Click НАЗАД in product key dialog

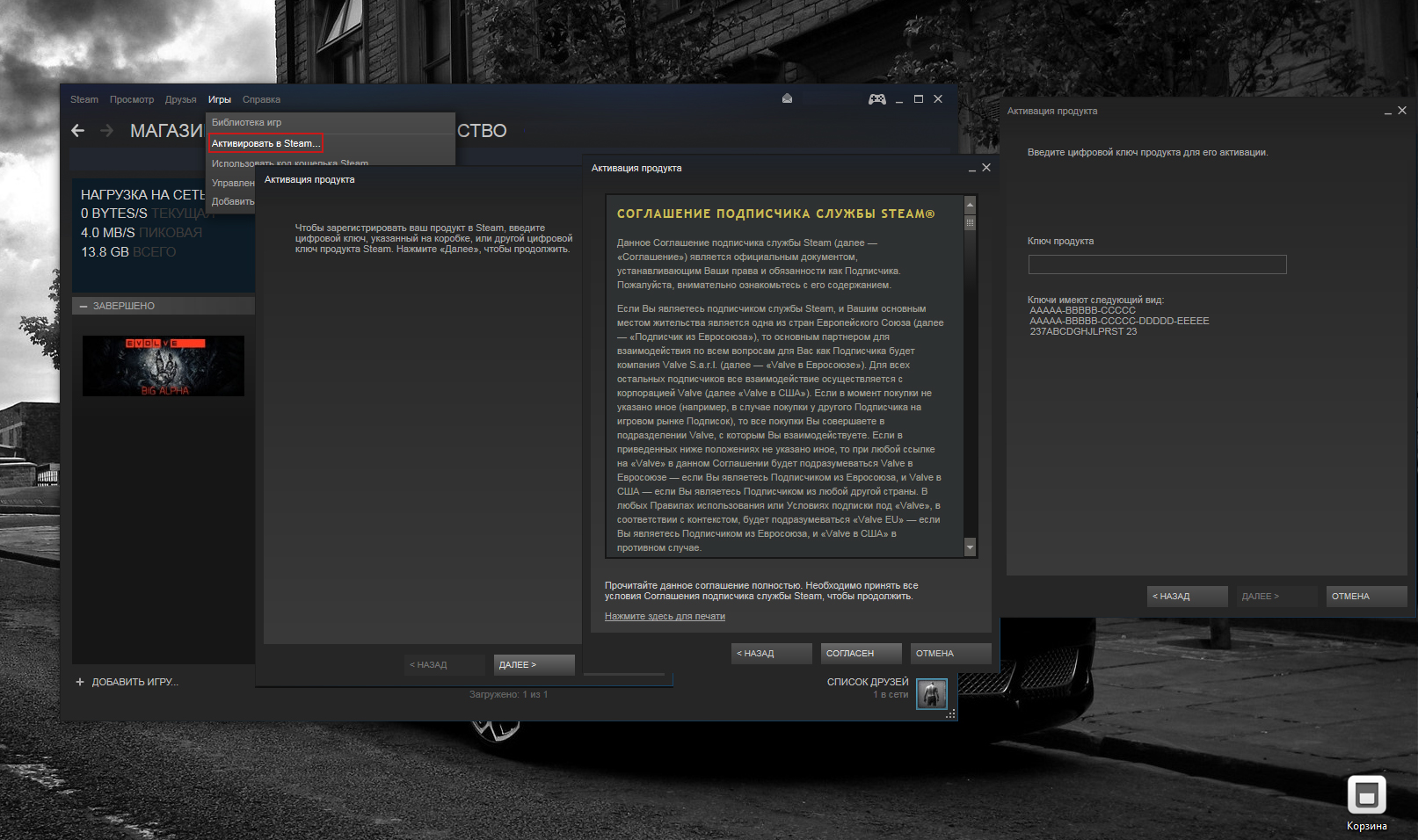coord(1187,596)
